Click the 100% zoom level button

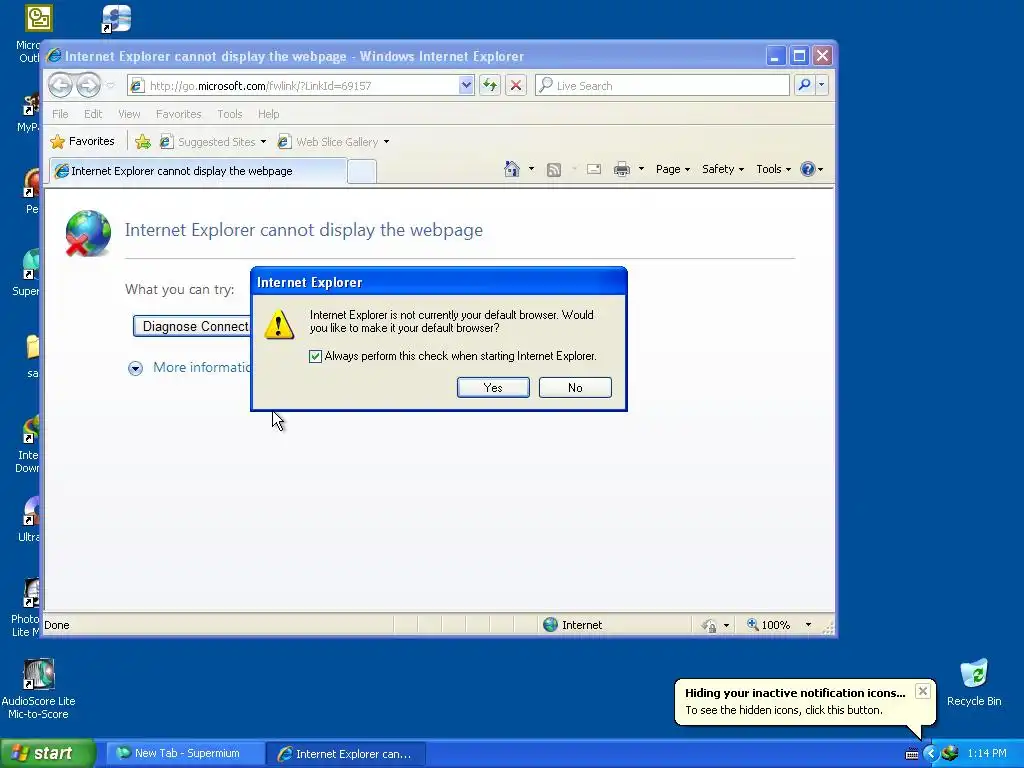click(769, 625)
